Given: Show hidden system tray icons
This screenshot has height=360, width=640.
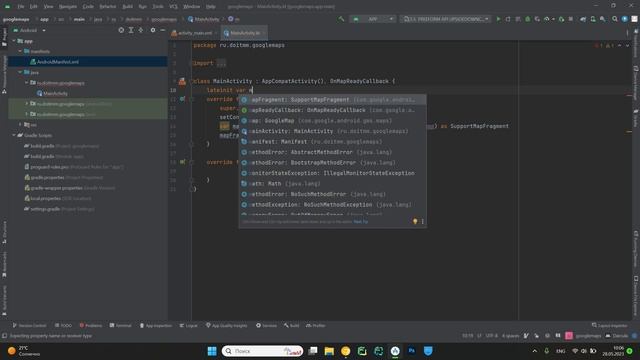Looking at the screenshot, I should tap(534, 351).
